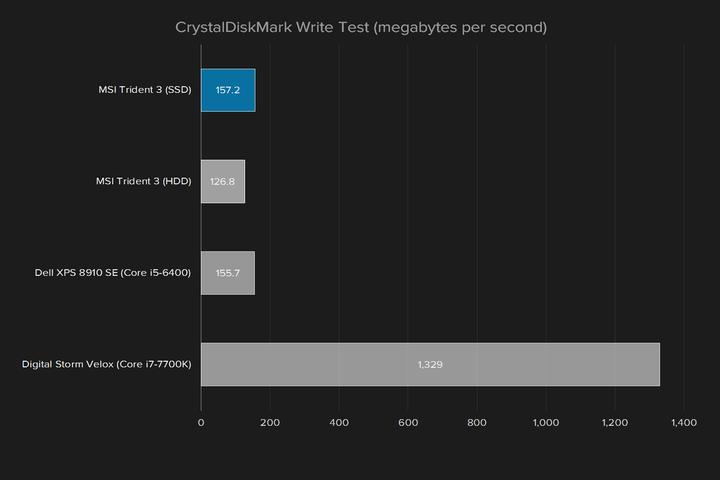Click the 1,329 value label
The width and height of the screenshot is (720, 480).
click(430, 364)
